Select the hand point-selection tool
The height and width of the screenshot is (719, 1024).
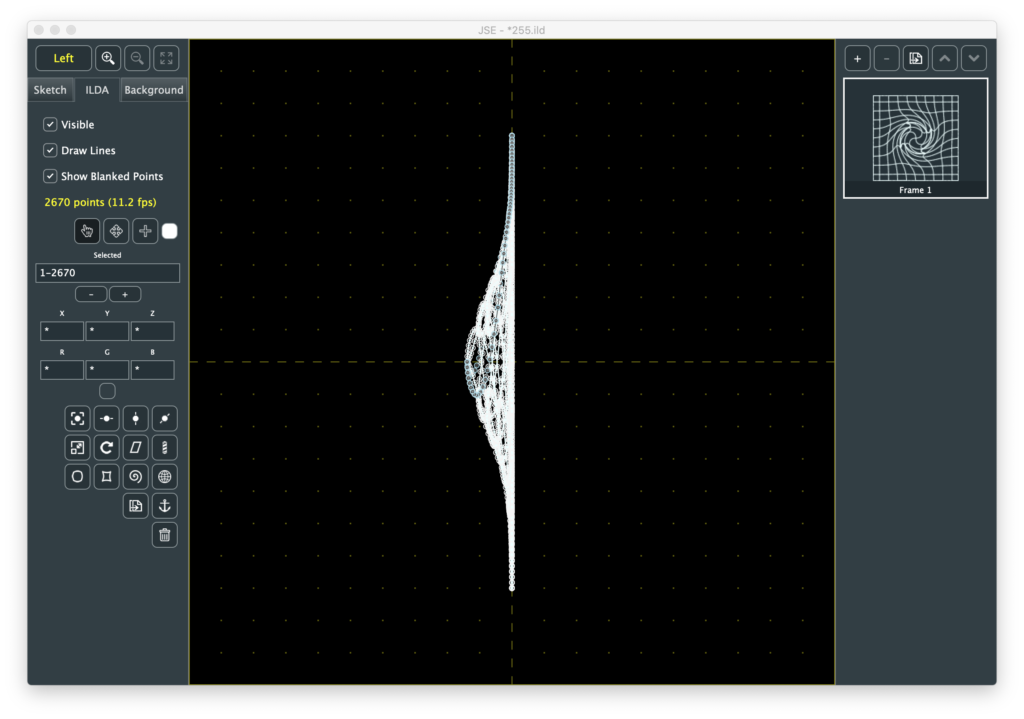87,231
